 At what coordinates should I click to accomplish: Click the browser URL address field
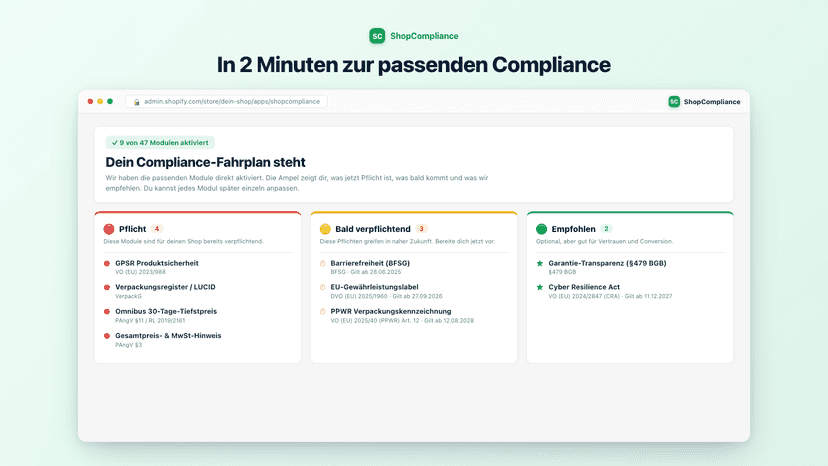pyautogui.click(x=226, y=101)
